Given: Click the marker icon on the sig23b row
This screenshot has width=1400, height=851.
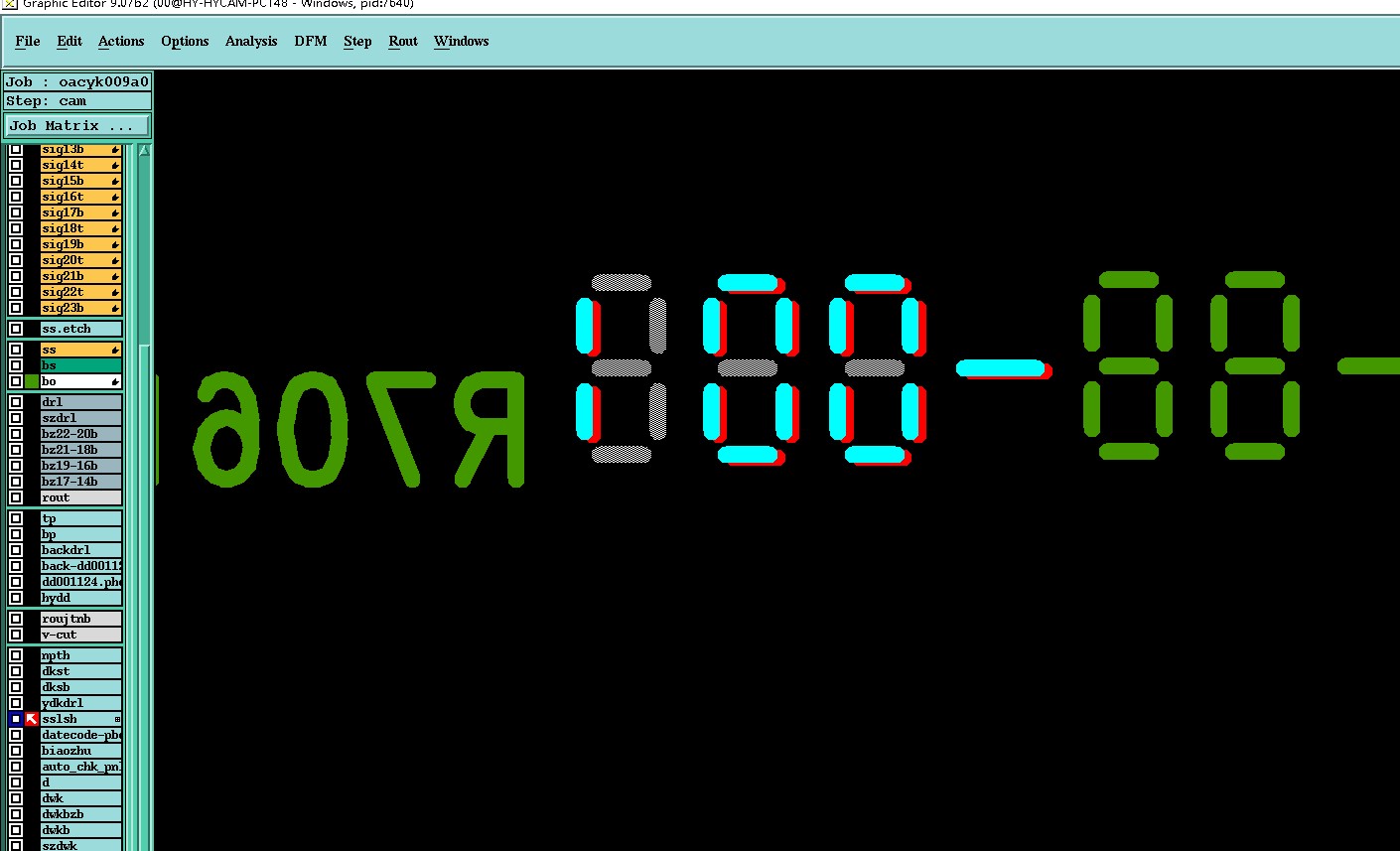Looking at the screenshot, I should coord(115,308).
